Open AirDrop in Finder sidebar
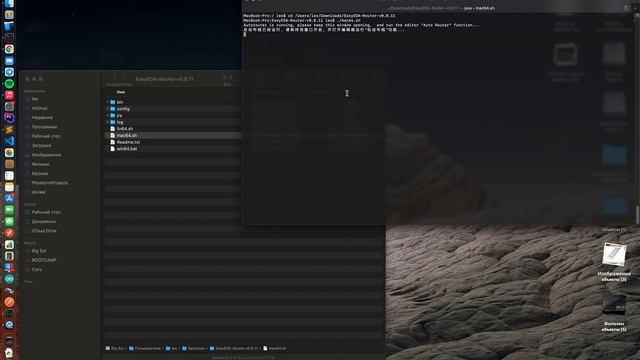The image size is (640, 360). tap(40, 108)
